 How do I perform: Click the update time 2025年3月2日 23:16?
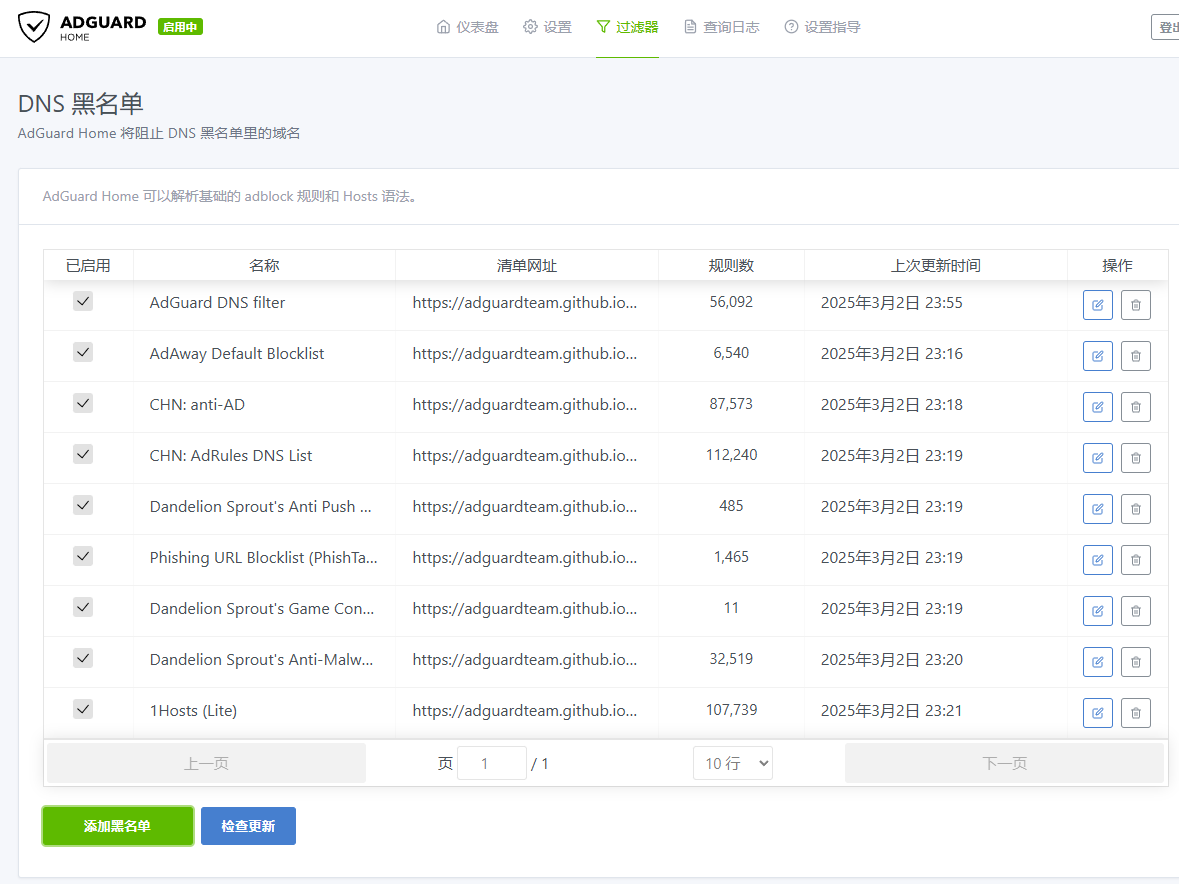[892, 353]
